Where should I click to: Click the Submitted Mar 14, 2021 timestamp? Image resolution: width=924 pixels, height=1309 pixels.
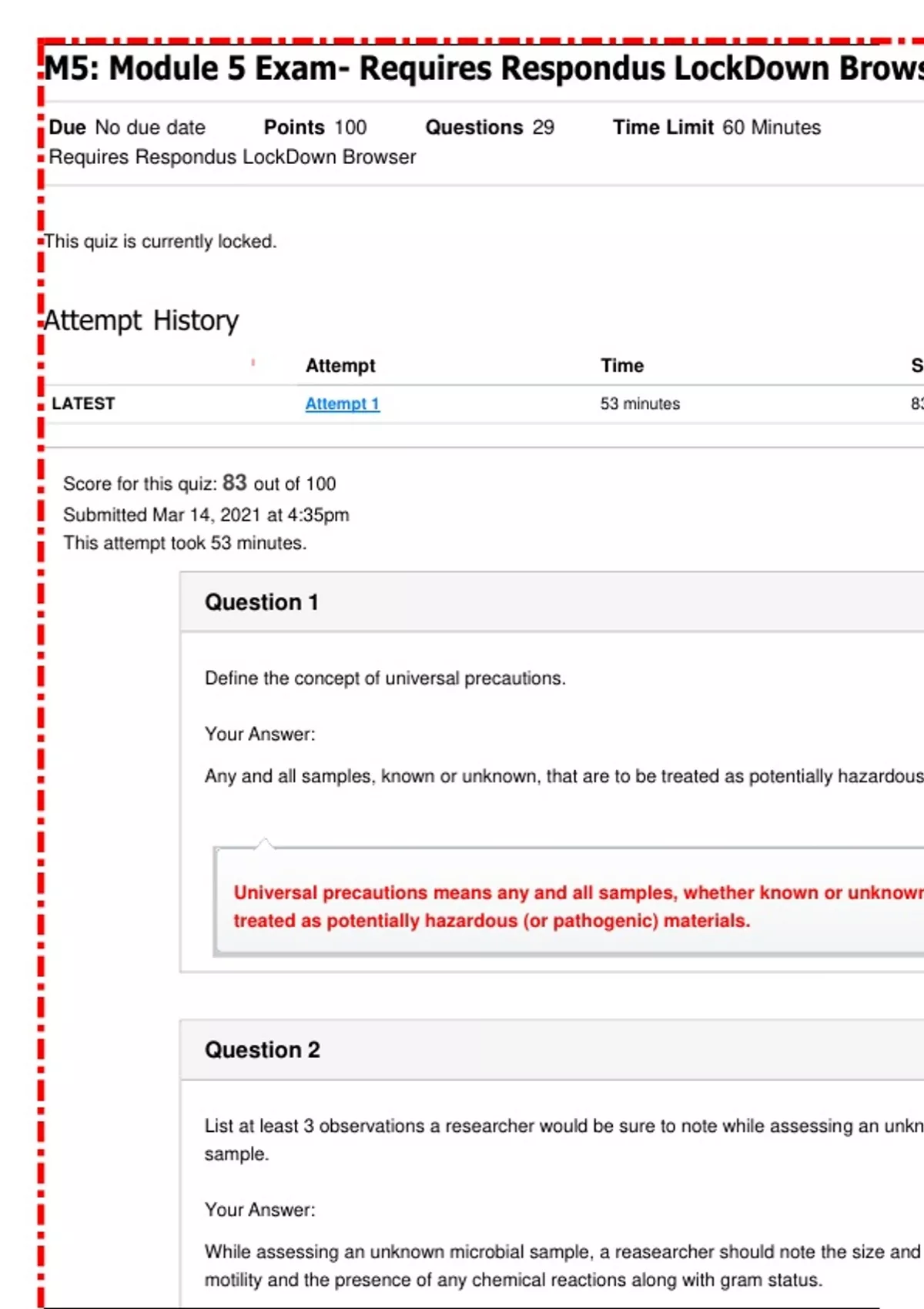click(x=206, y=514)
